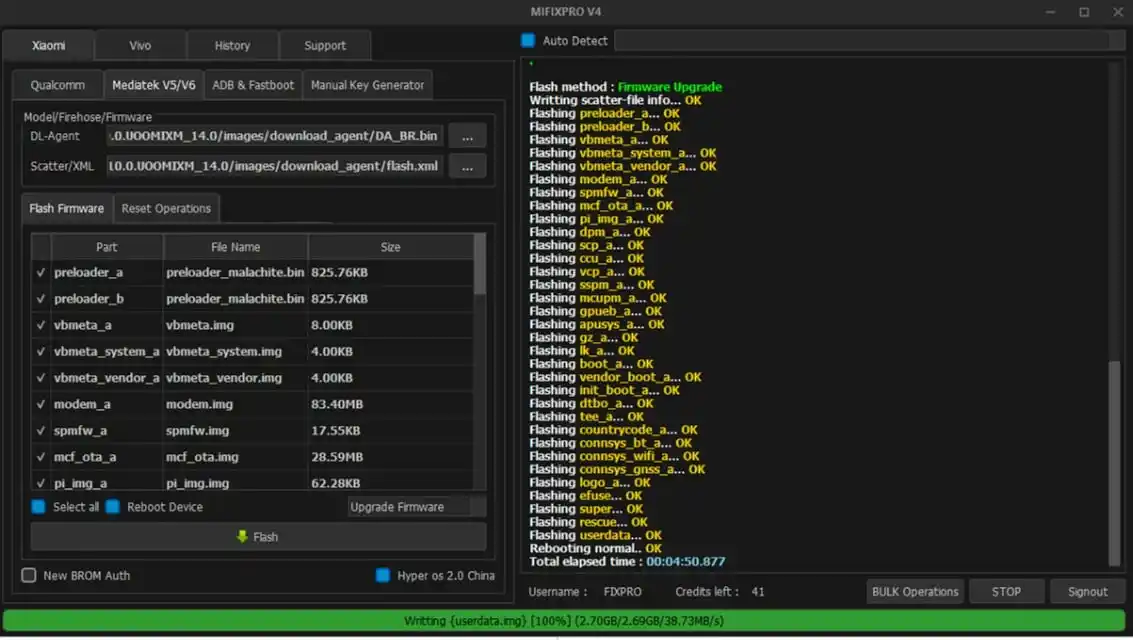The image size is (1133, 640).
Task: Click the 'Flashing userdata... OK' log line
Action: 595,535
